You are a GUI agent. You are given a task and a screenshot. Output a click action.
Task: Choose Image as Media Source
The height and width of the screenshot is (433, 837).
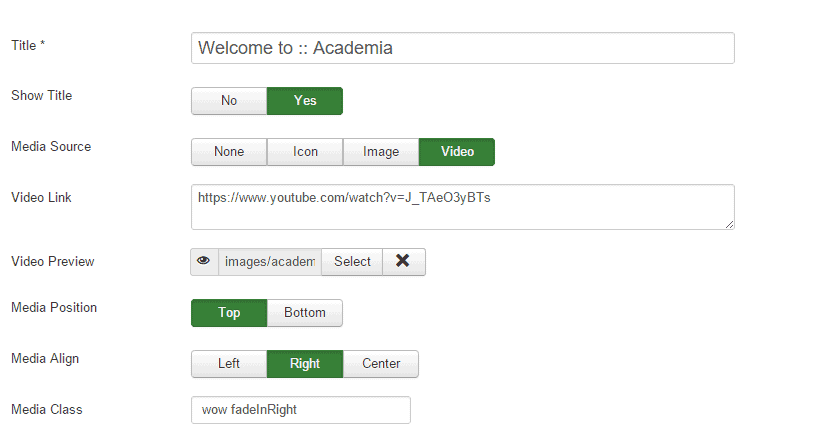pos(381,152)
